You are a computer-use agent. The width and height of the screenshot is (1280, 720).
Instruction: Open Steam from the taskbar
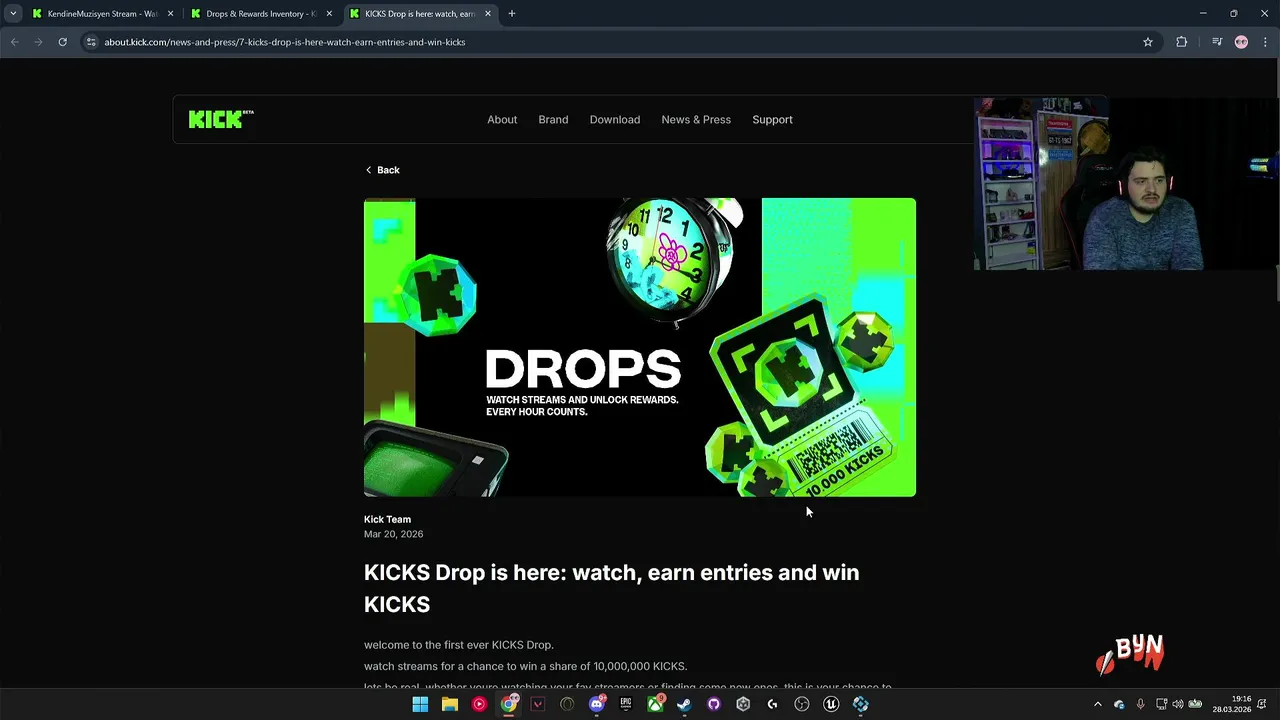point(684,704)
